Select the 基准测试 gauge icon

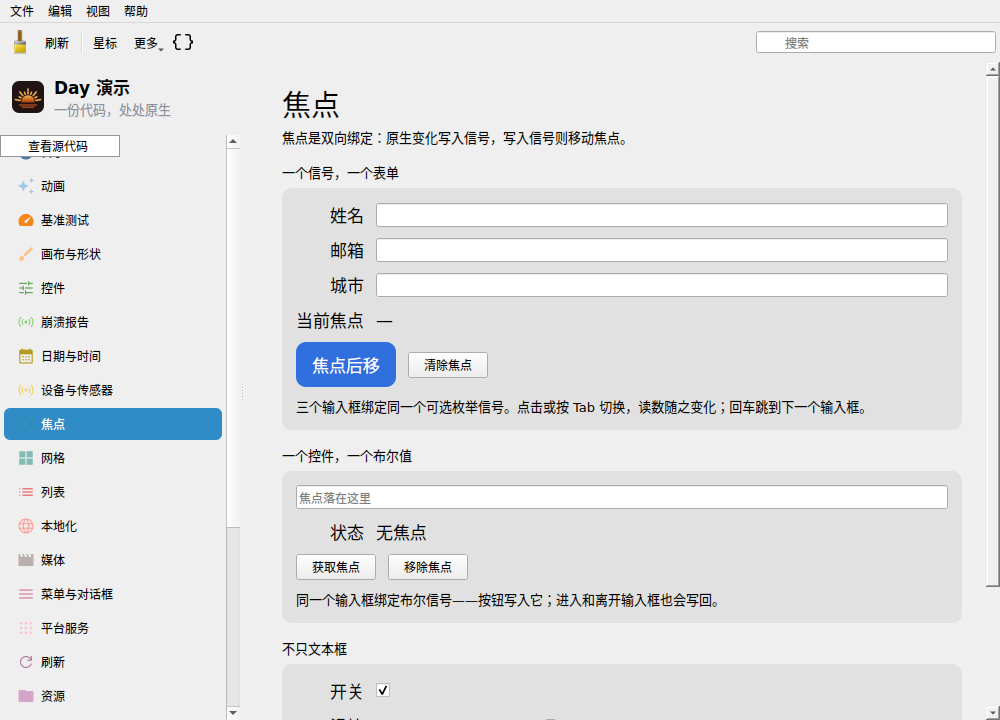click(x=26, y=220)
